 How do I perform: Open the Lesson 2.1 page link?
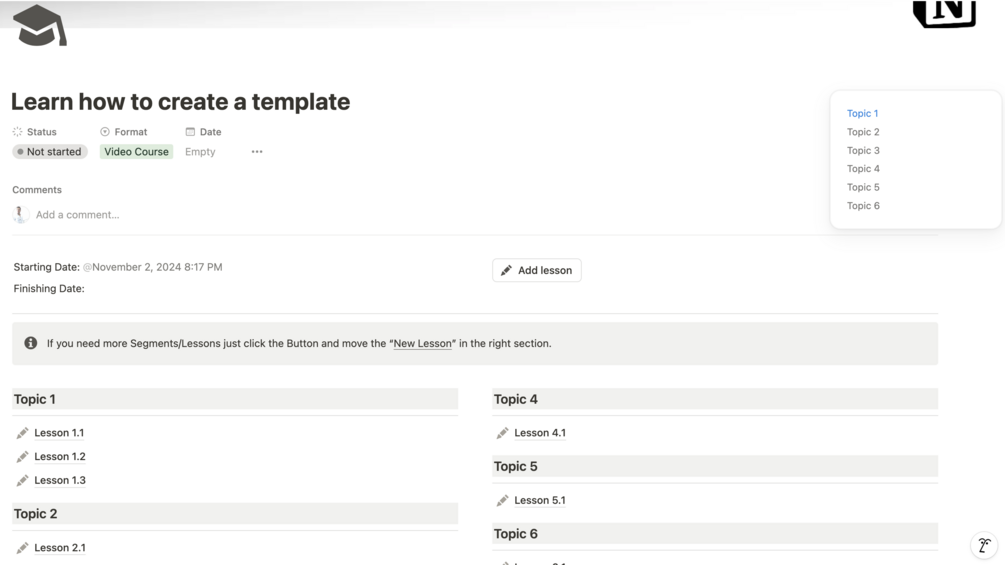60,548
